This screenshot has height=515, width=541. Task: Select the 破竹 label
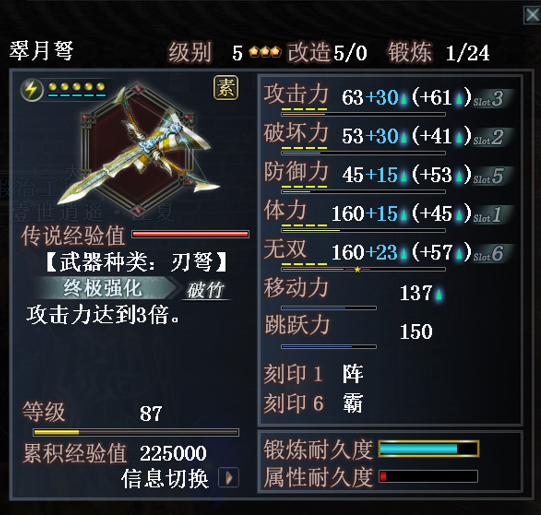coord(206,290)
